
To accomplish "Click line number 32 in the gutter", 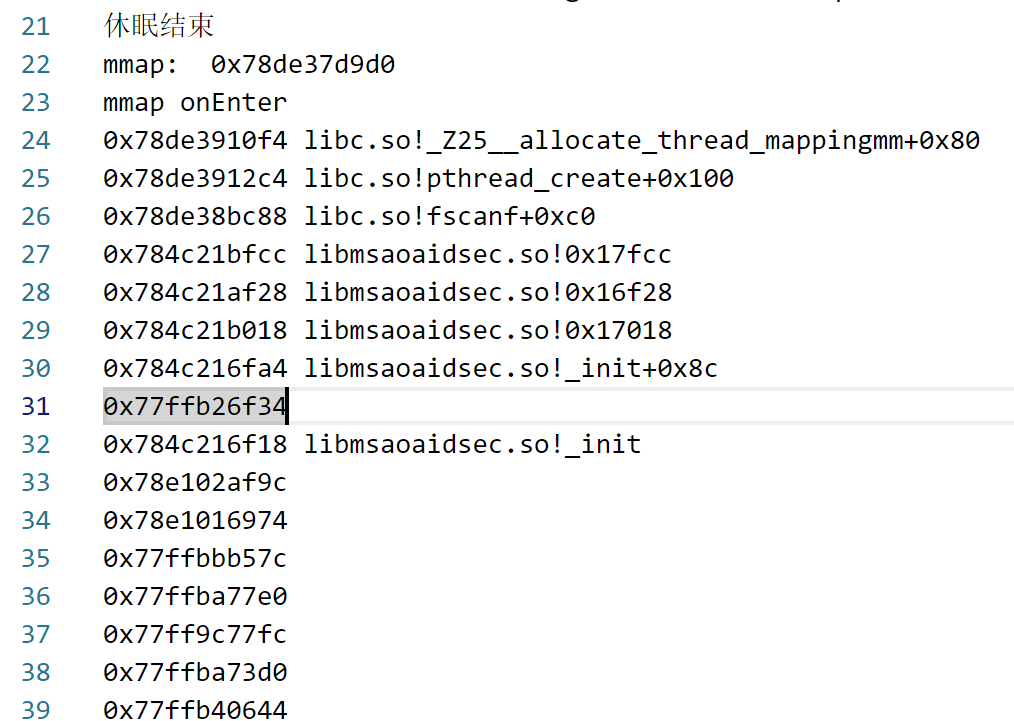I will point(35,445).
